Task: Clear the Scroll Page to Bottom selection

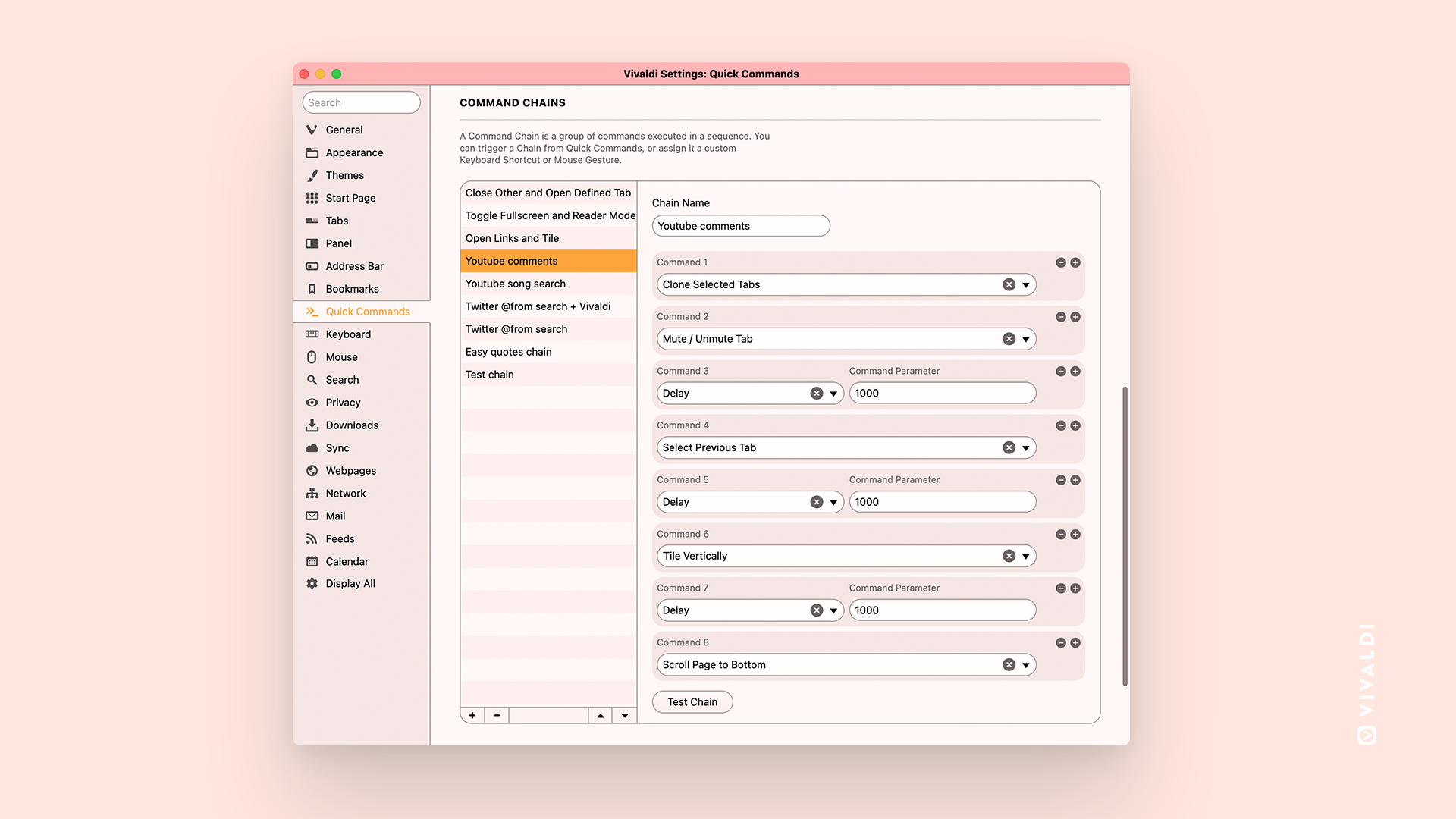Action: 1009,665
